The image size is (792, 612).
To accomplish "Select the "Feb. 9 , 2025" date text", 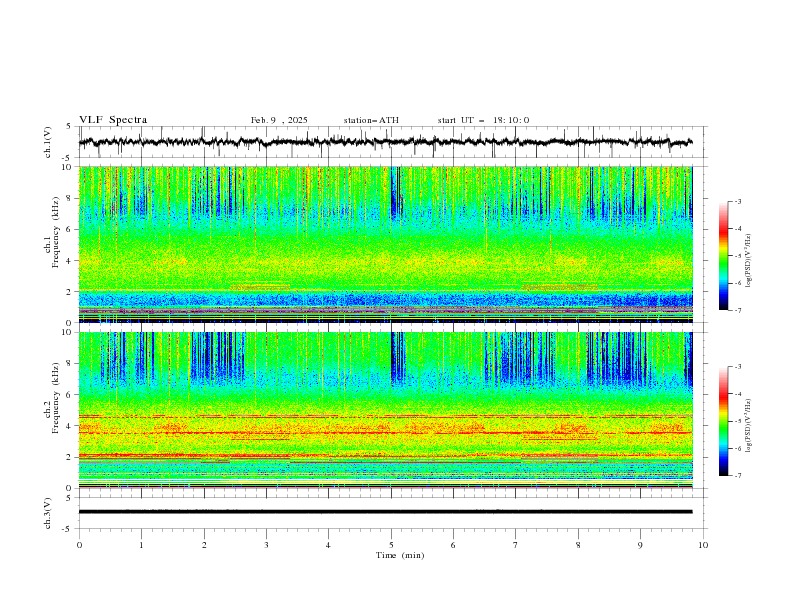I will pos(279,120).
